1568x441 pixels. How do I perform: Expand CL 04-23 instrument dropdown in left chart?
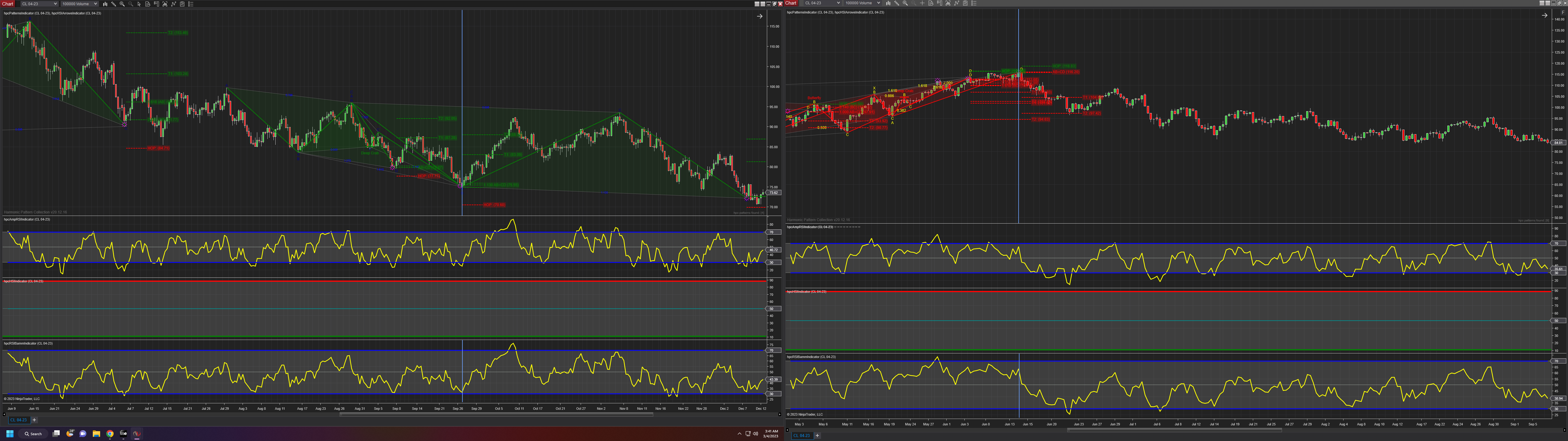(x=55, y=4)
